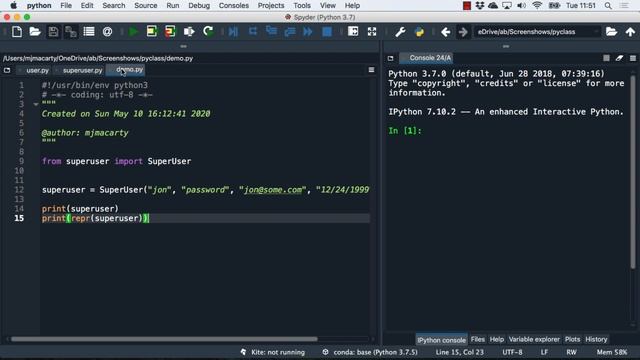Run the file with the green play icon

tap(133, 31)
